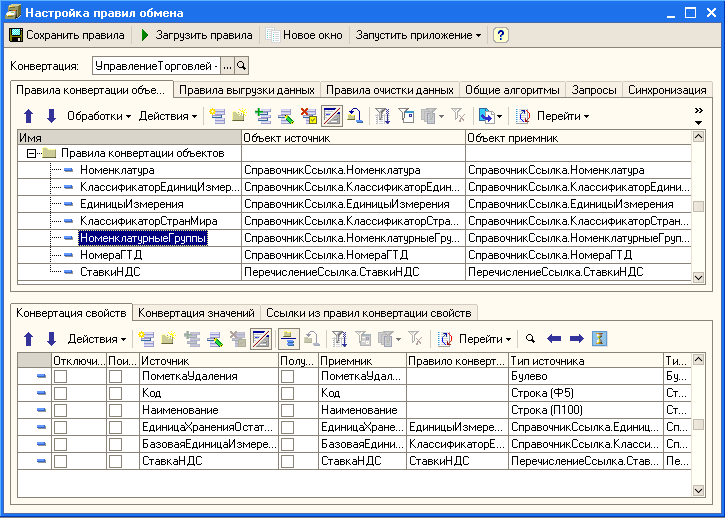This screenshot has height=518, width=725.
Task: Click the refresh icon beside Перейти in the upper toolbar
Action: [523, 116]
